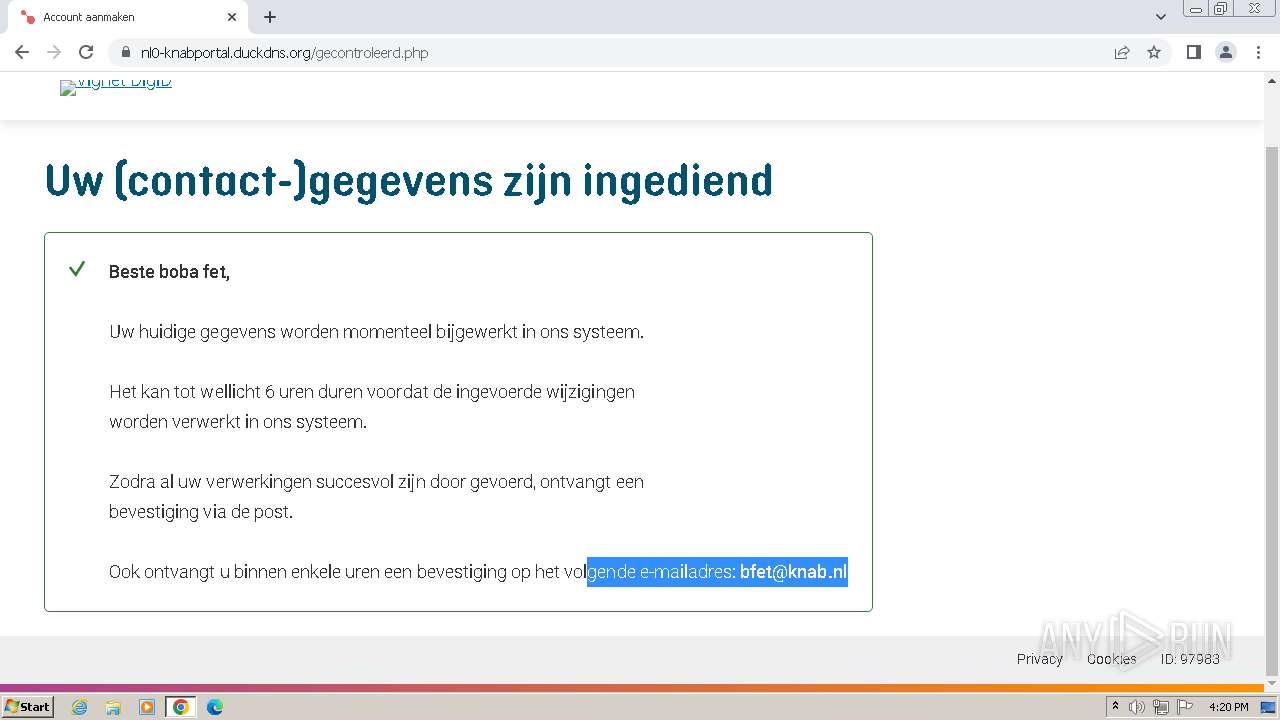Focus the address bar URL
1280x720 pixels.
284,53
